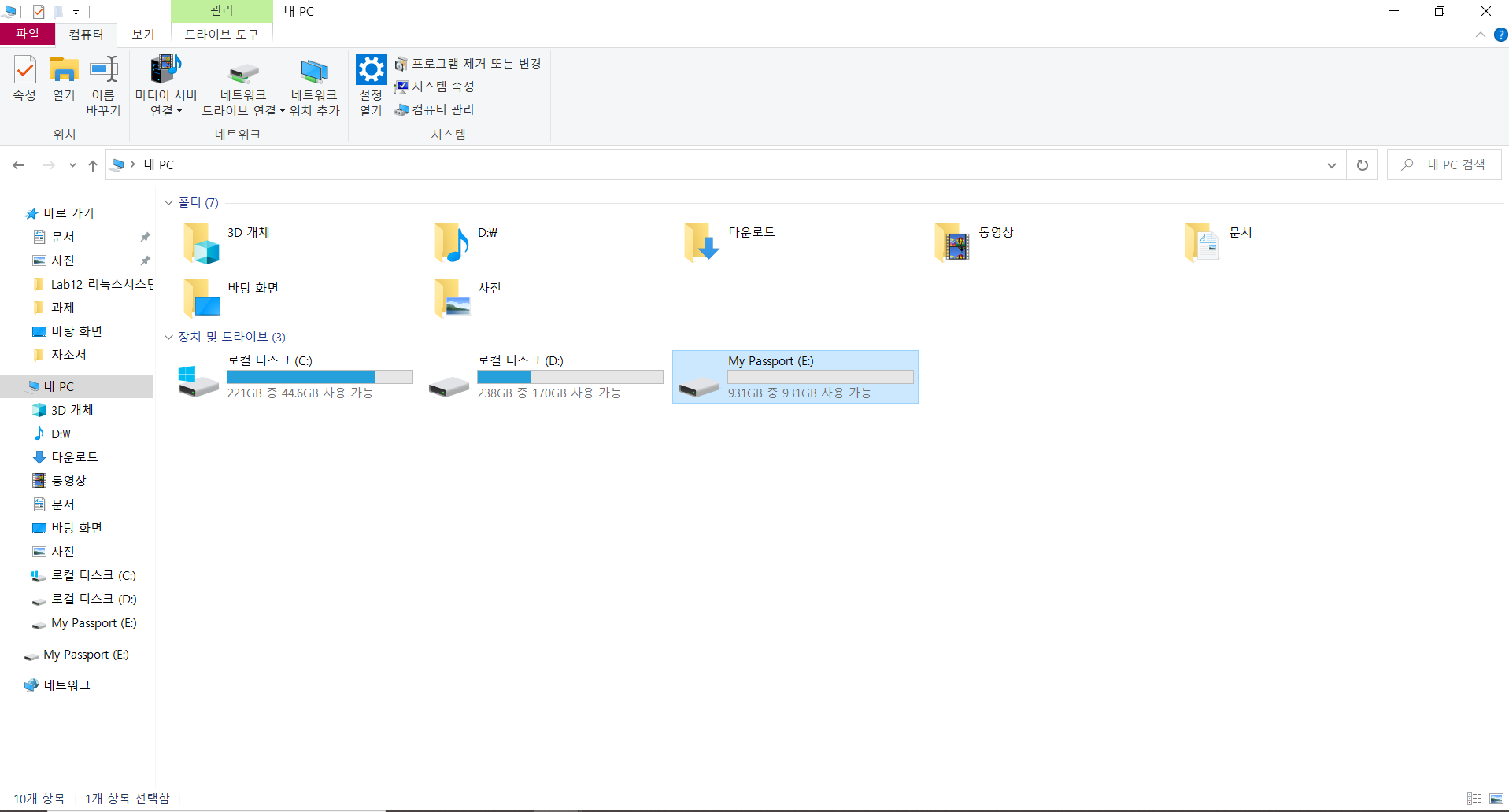1509x812 pixels.
Task: Open 다운로드 in navigation tree
Action: point(65,457)
